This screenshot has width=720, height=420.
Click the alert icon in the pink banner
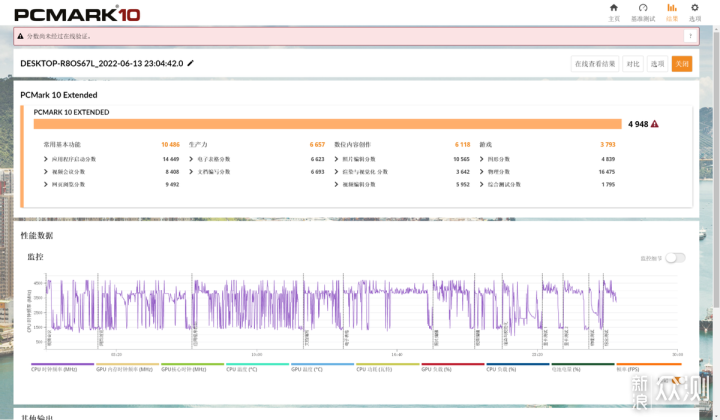20,36
